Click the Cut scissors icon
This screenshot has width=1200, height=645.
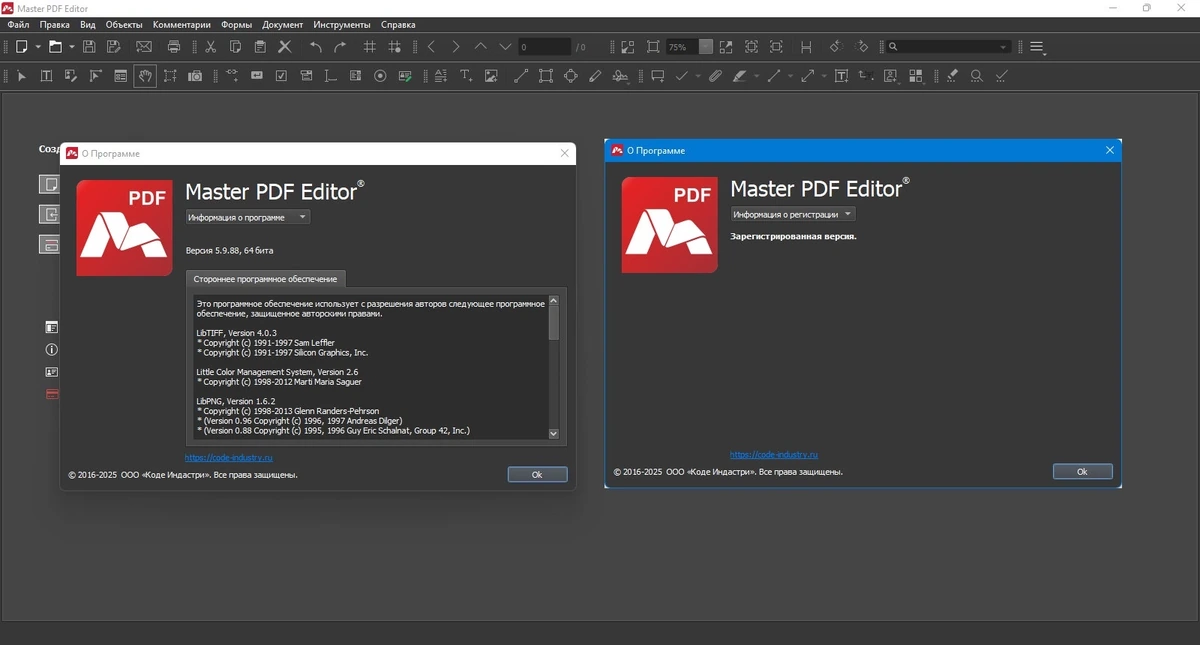210,47
